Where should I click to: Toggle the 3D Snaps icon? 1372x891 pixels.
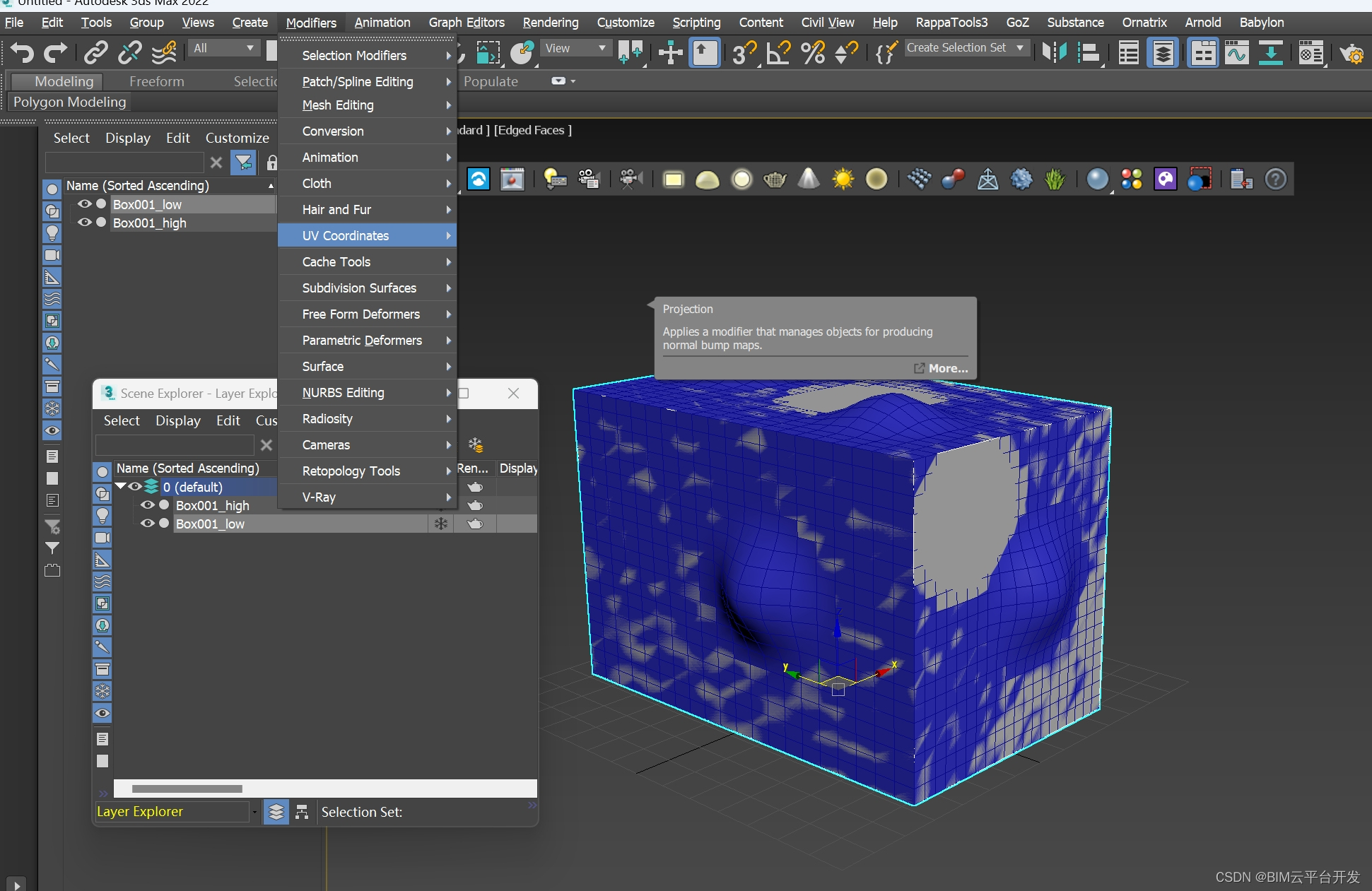click(744, 53)
